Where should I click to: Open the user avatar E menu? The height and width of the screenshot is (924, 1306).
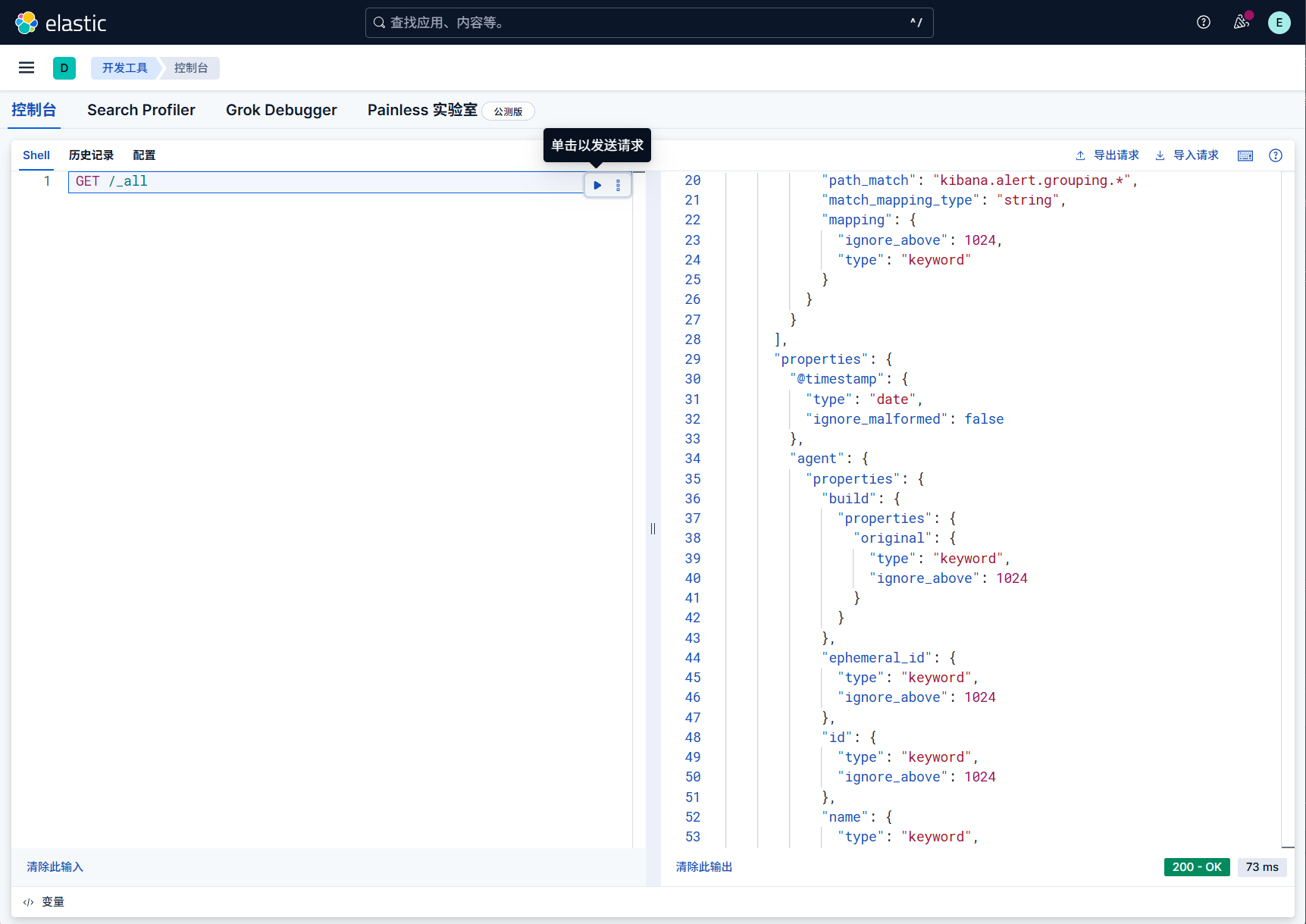pyautogui.click(x=1279, y=23)
